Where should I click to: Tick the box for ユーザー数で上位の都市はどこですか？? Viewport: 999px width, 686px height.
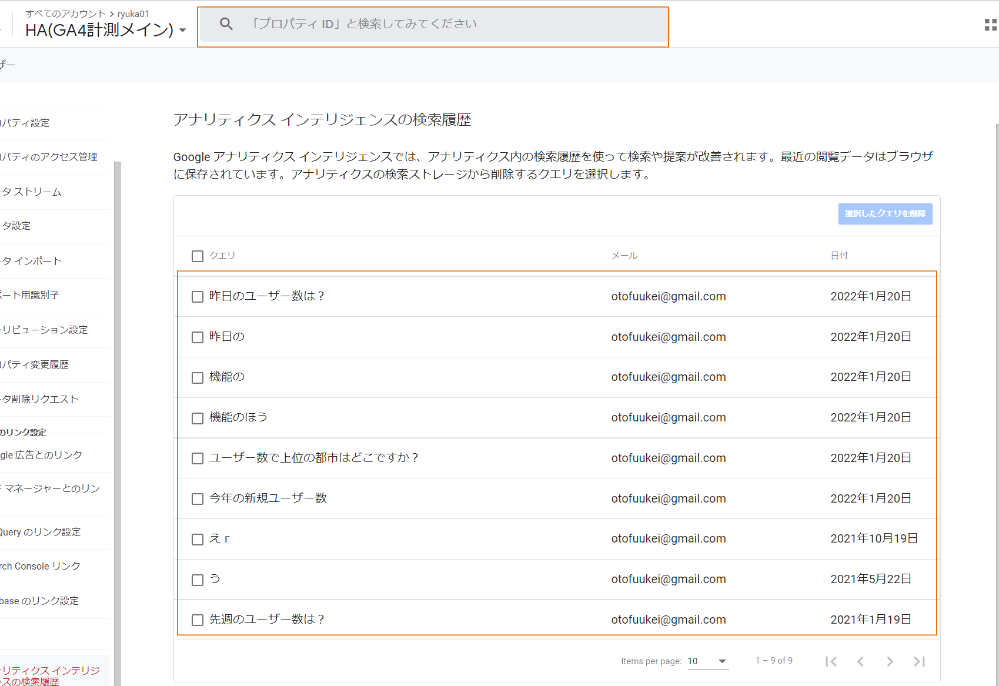pos(198,458)
